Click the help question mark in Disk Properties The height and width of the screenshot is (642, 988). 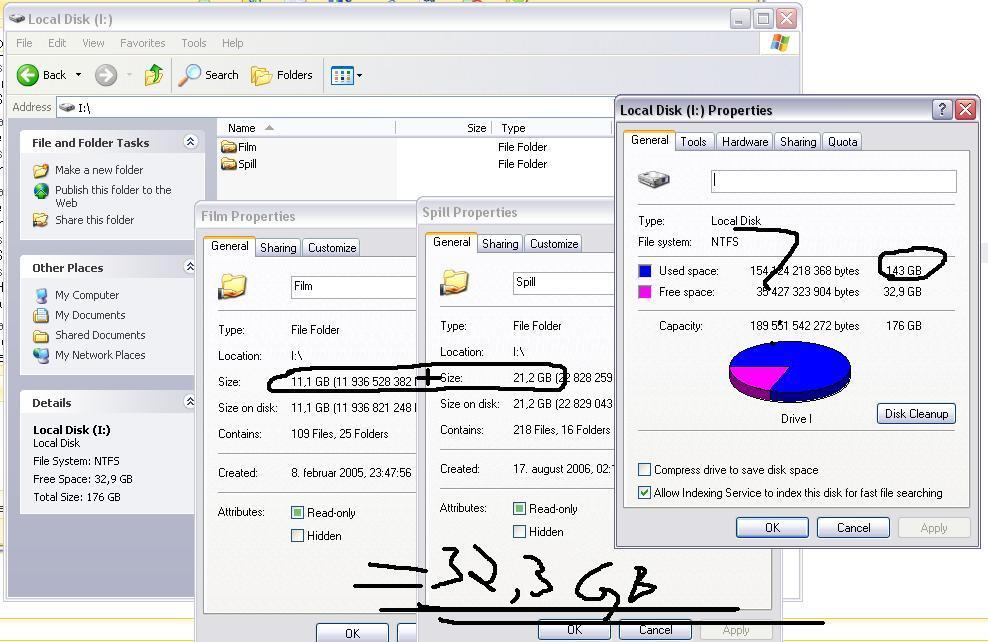(x=941, y=110)
